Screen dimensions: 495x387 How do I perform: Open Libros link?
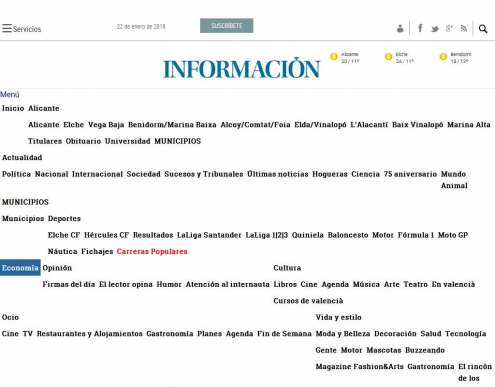click(285, 284)
